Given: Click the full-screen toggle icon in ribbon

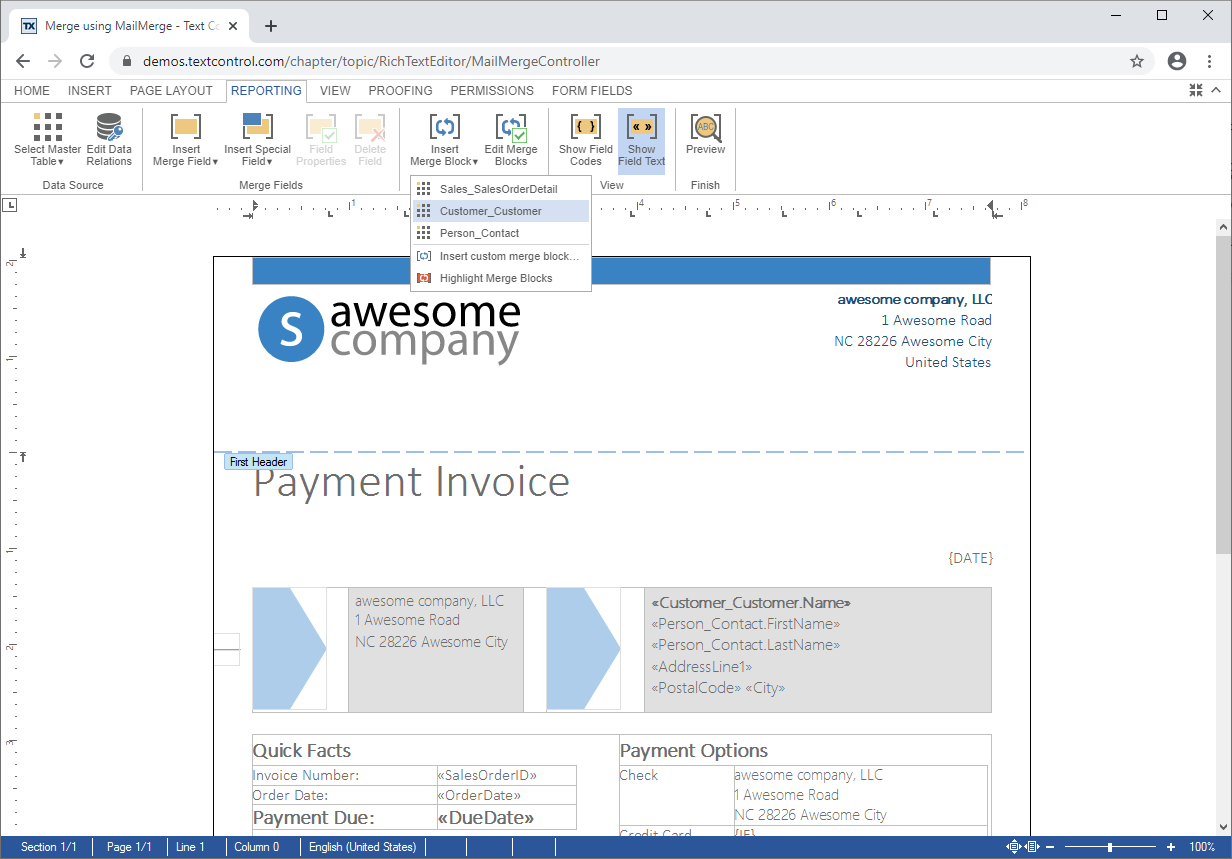Looking at the screenshot, I should [1196, 90].
